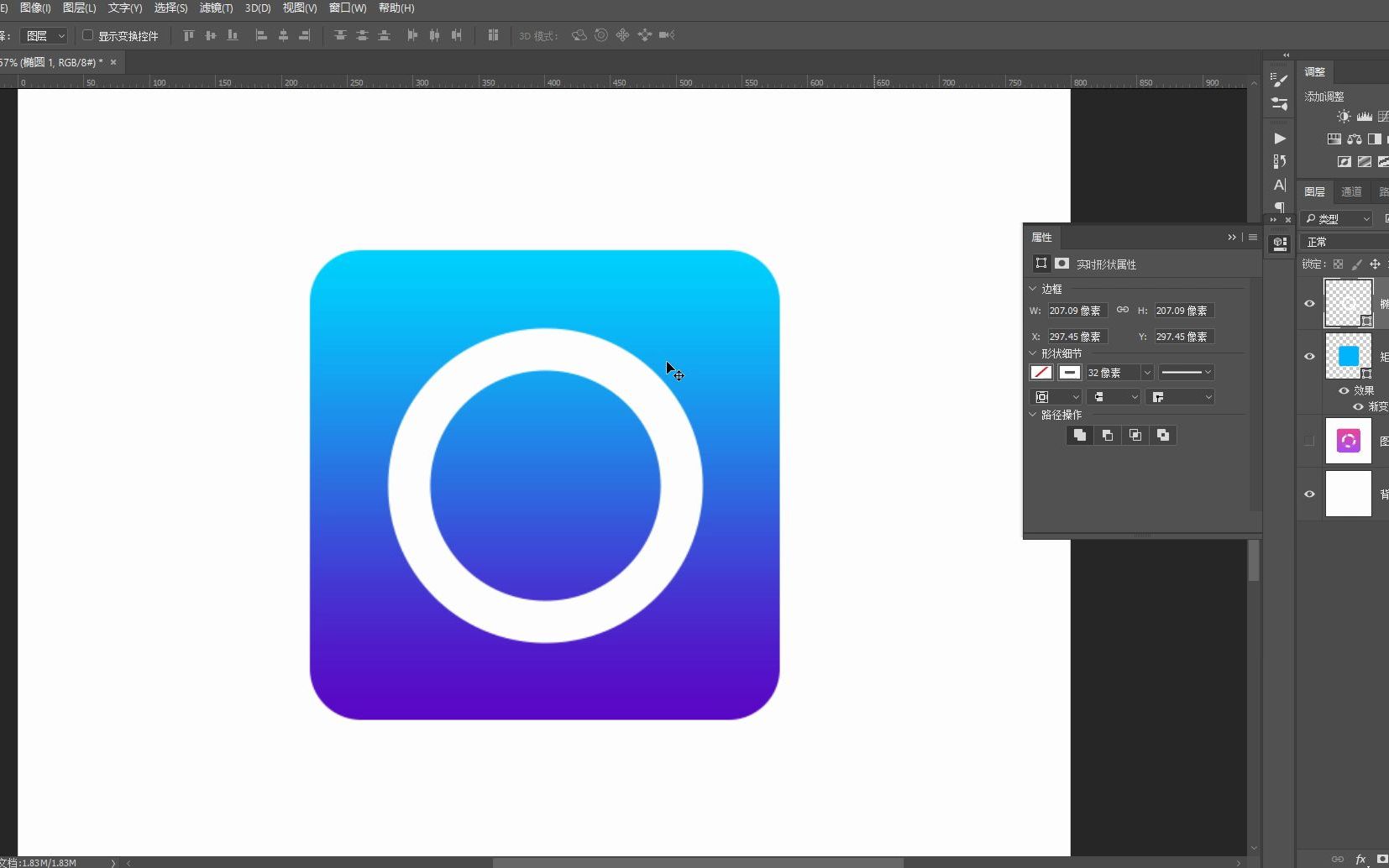
Task: Lock layer position icon
Action: 1375,264
